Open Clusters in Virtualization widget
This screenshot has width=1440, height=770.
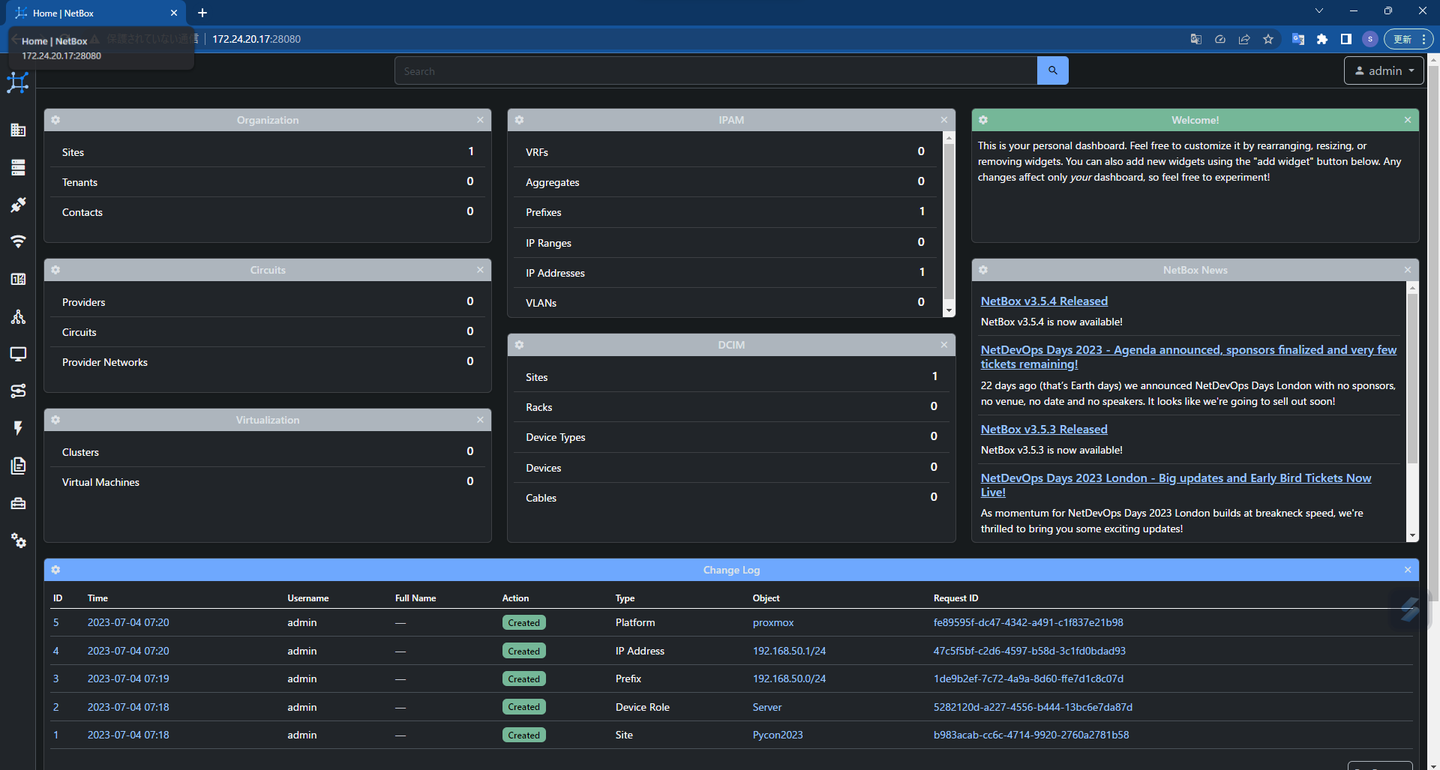[x=80, y=452]
